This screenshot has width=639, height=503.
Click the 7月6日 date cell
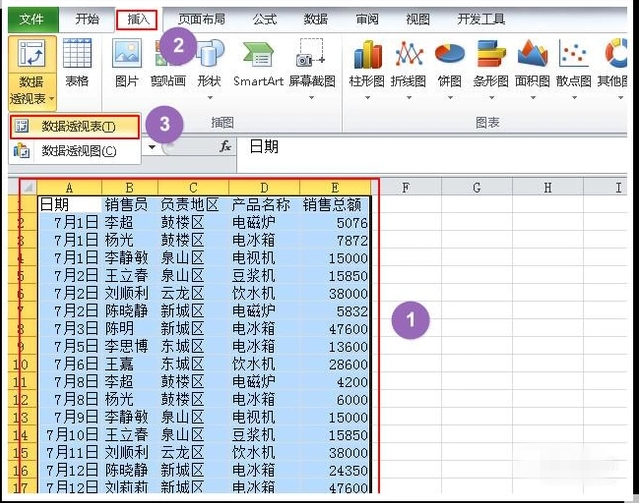coord(69,364)
